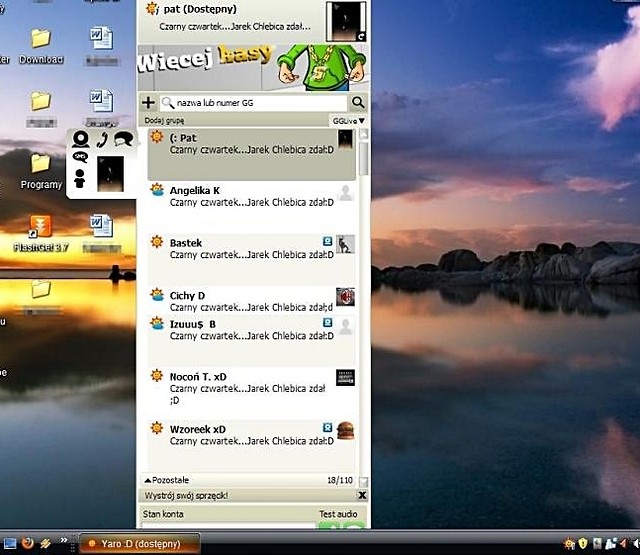Click blue profile badge next to Bastek
640x555 pixels.
pos(327,241)
